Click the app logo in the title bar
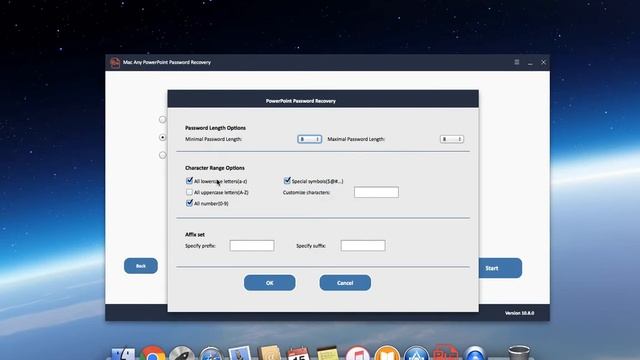640x360 pixels. (x=115, y=62)
